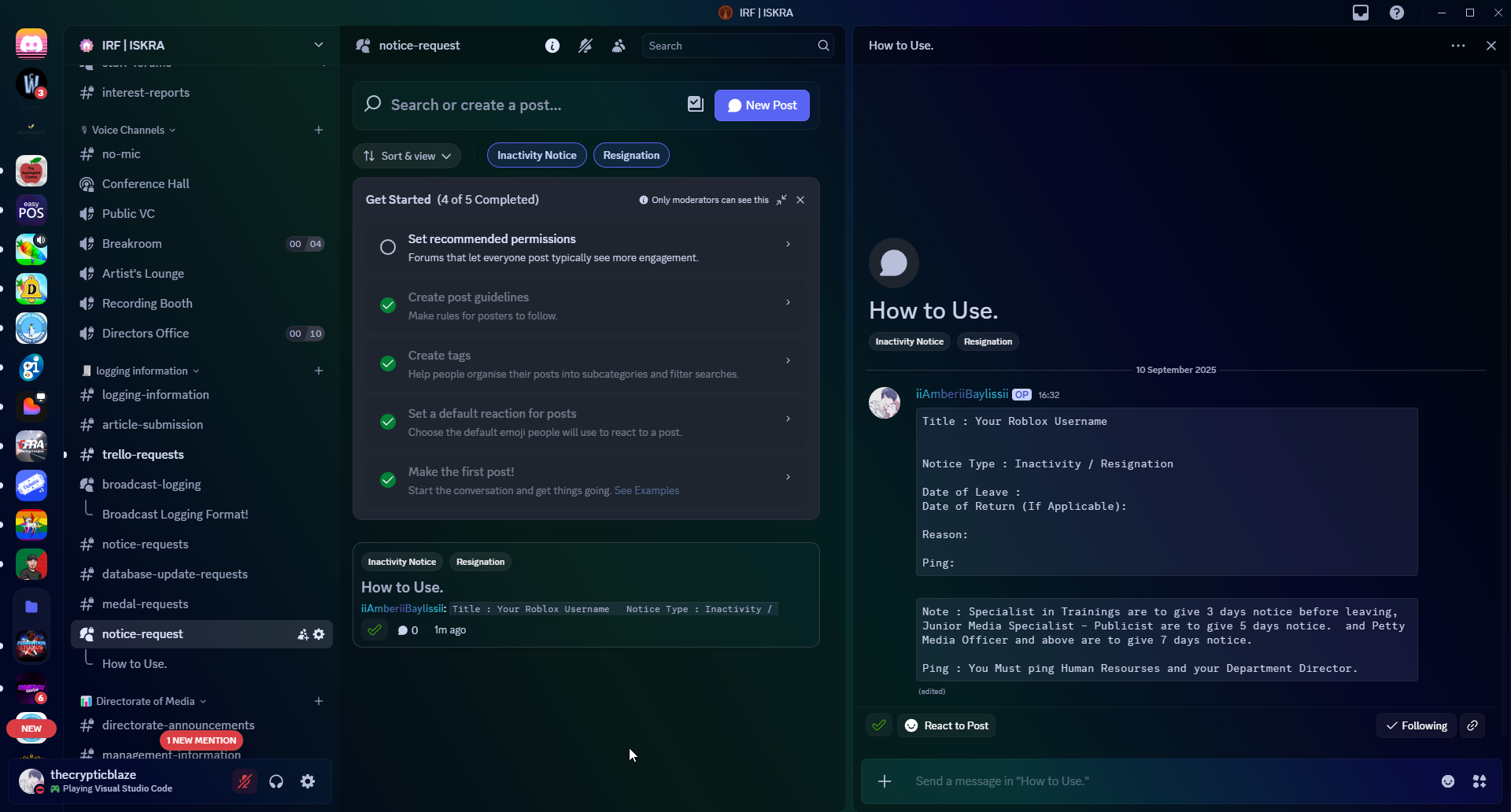
Task: Click the New Post button
Action: click(762, 105)
